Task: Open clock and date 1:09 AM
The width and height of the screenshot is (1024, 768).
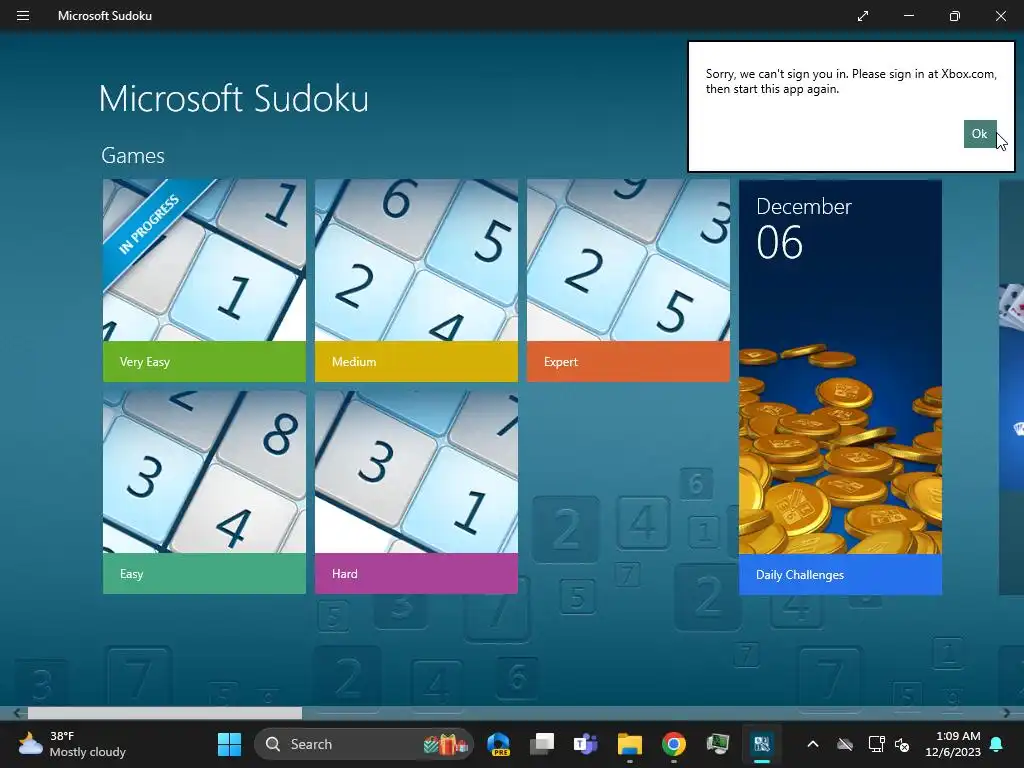Action: pyautogui.click(x=953, y=744)
